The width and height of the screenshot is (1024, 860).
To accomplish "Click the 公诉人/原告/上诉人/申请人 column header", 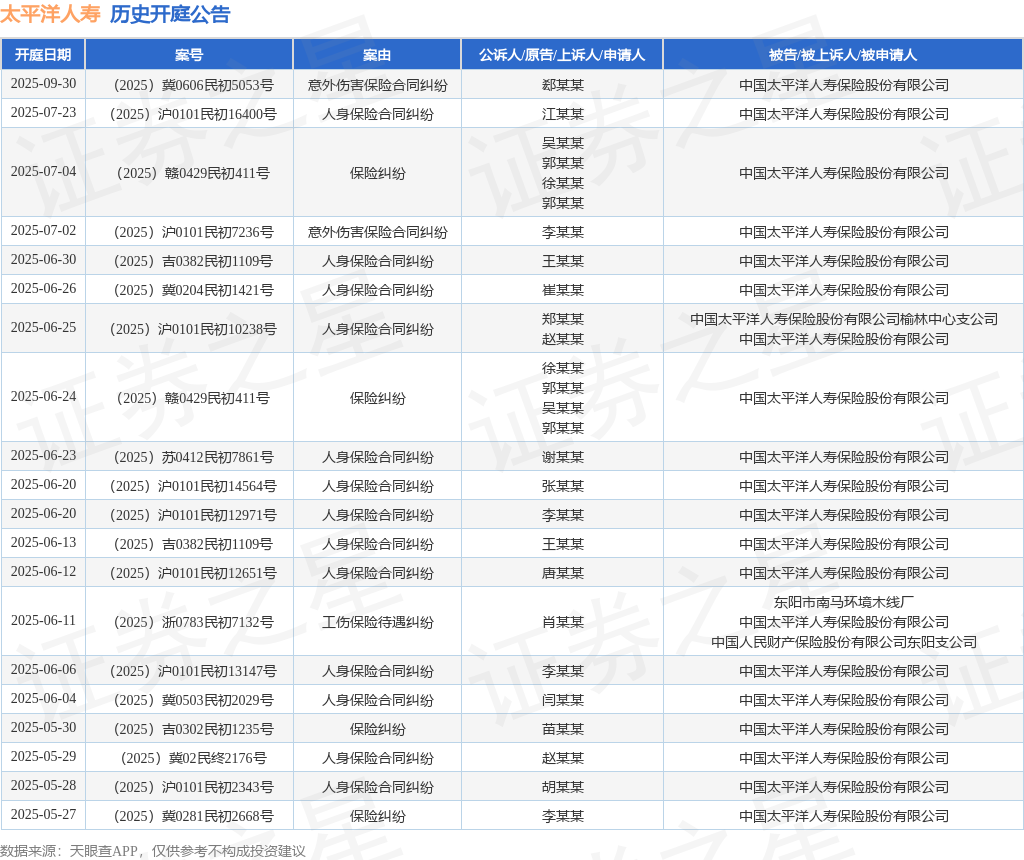I will (562, 55).
